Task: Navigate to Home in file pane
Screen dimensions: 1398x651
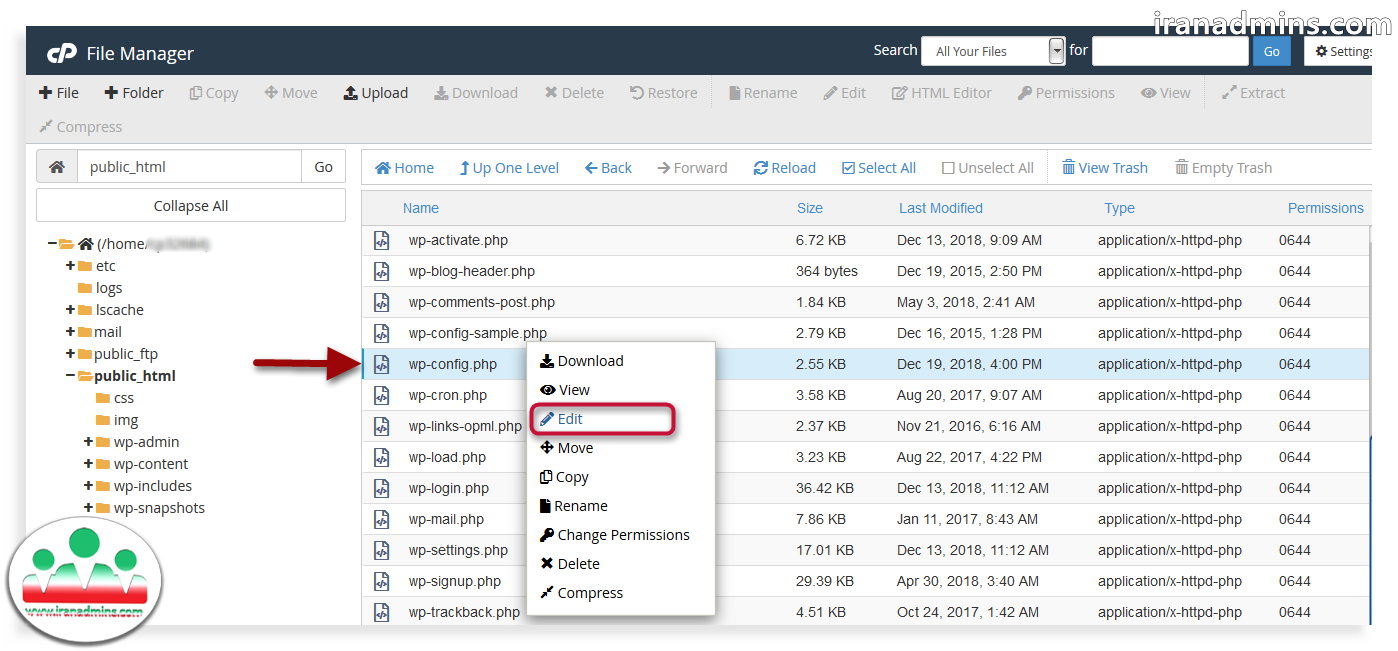Action: tap(404, 168)
